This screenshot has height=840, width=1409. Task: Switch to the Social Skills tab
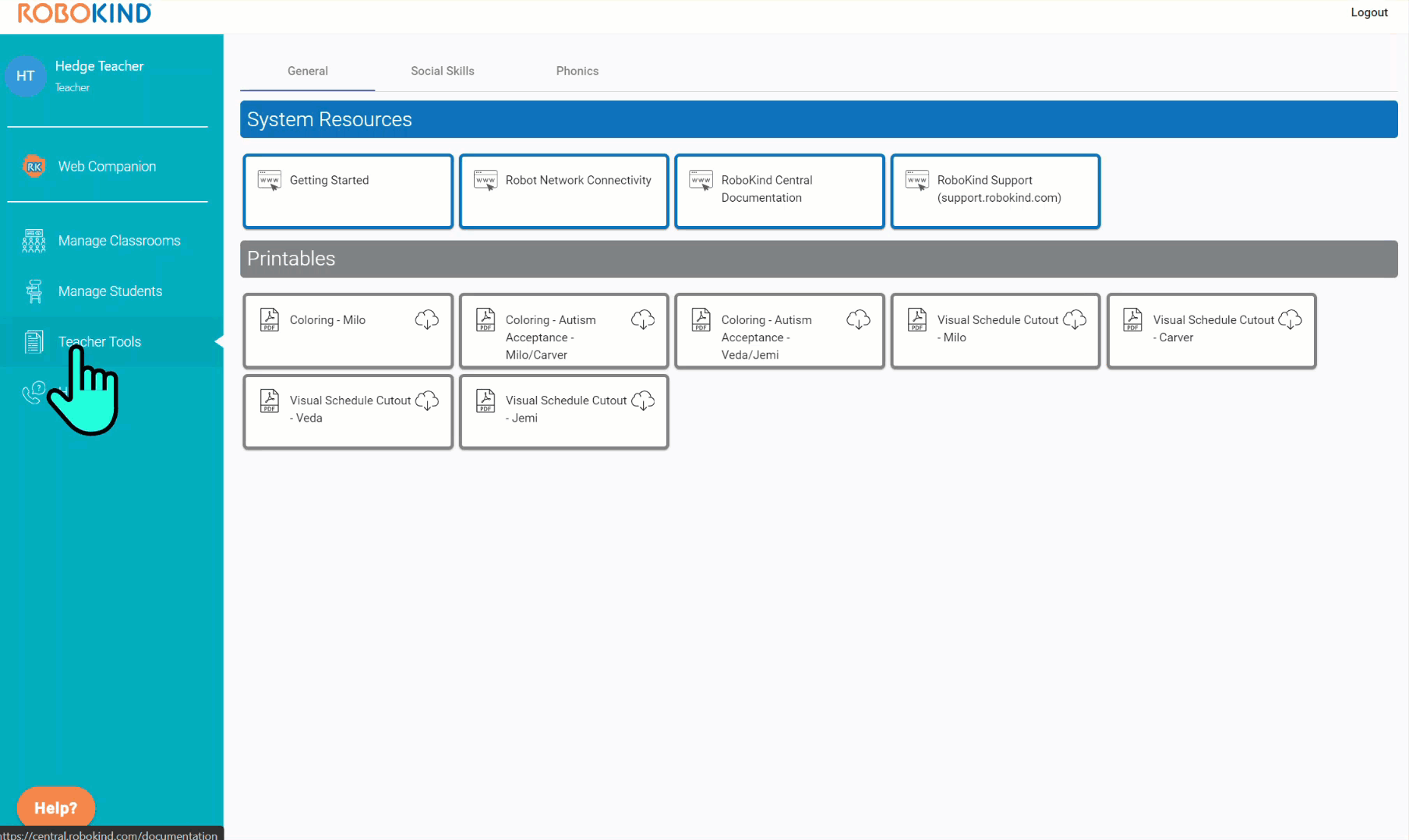[x=442, y=71]
